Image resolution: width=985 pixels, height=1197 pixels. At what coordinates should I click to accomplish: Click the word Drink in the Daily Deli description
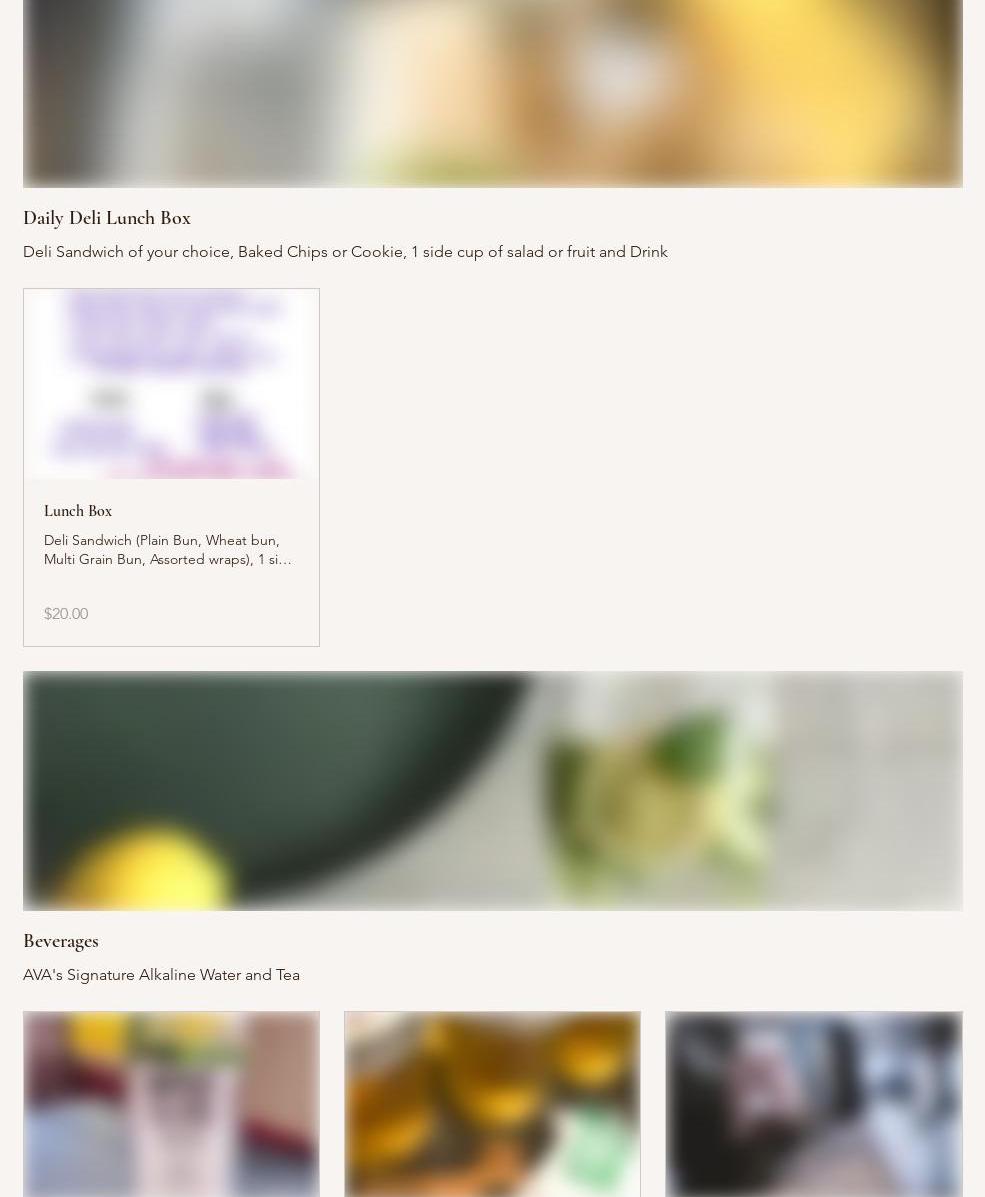(x=648, y=252)
